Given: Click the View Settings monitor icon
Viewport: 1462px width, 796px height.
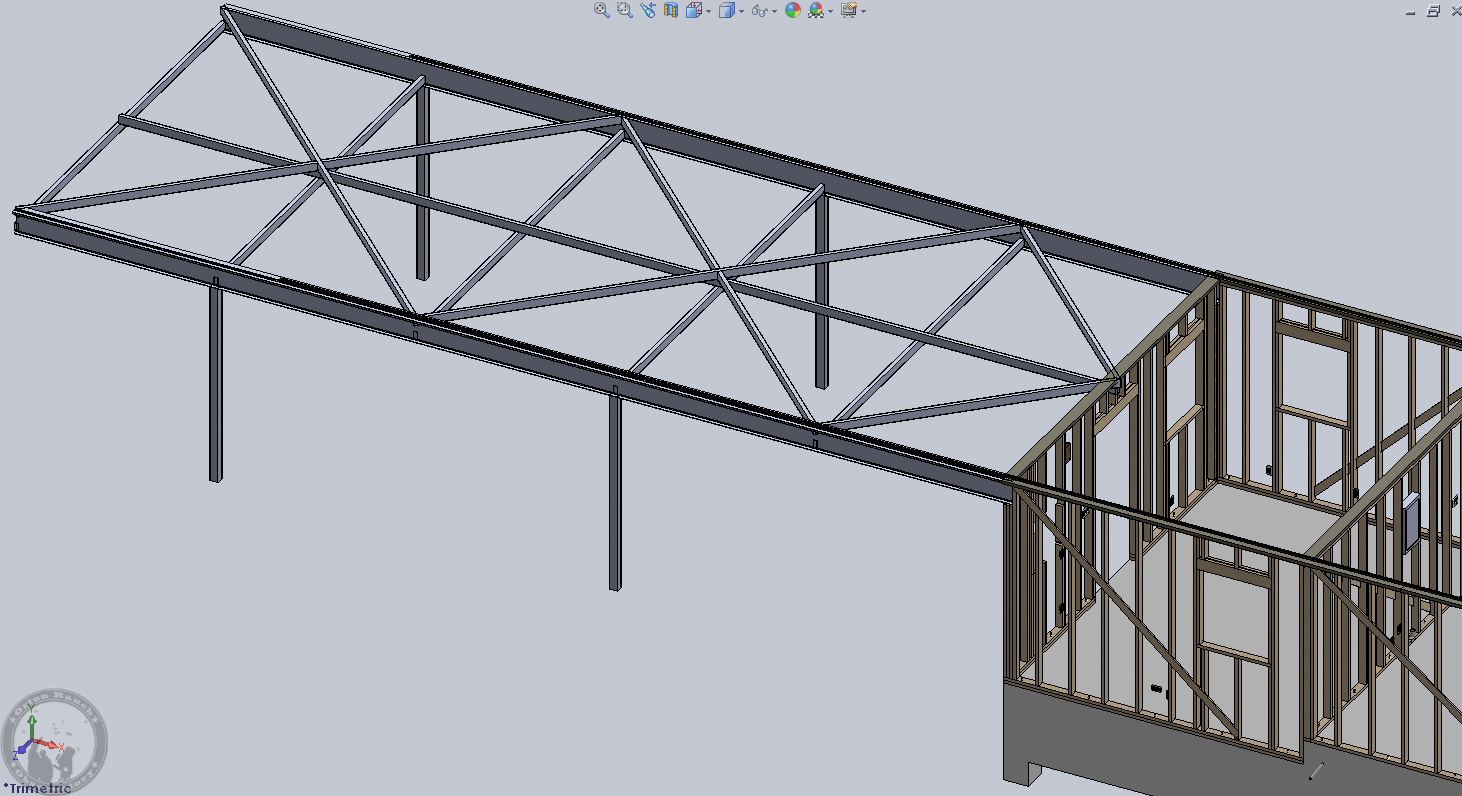Looking at the screenshot, I should pyautogui.click(x=849, y=10).
